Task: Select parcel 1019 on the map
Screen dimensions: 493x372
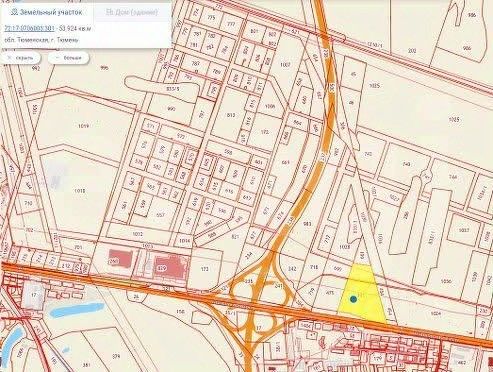Action: 84,126
